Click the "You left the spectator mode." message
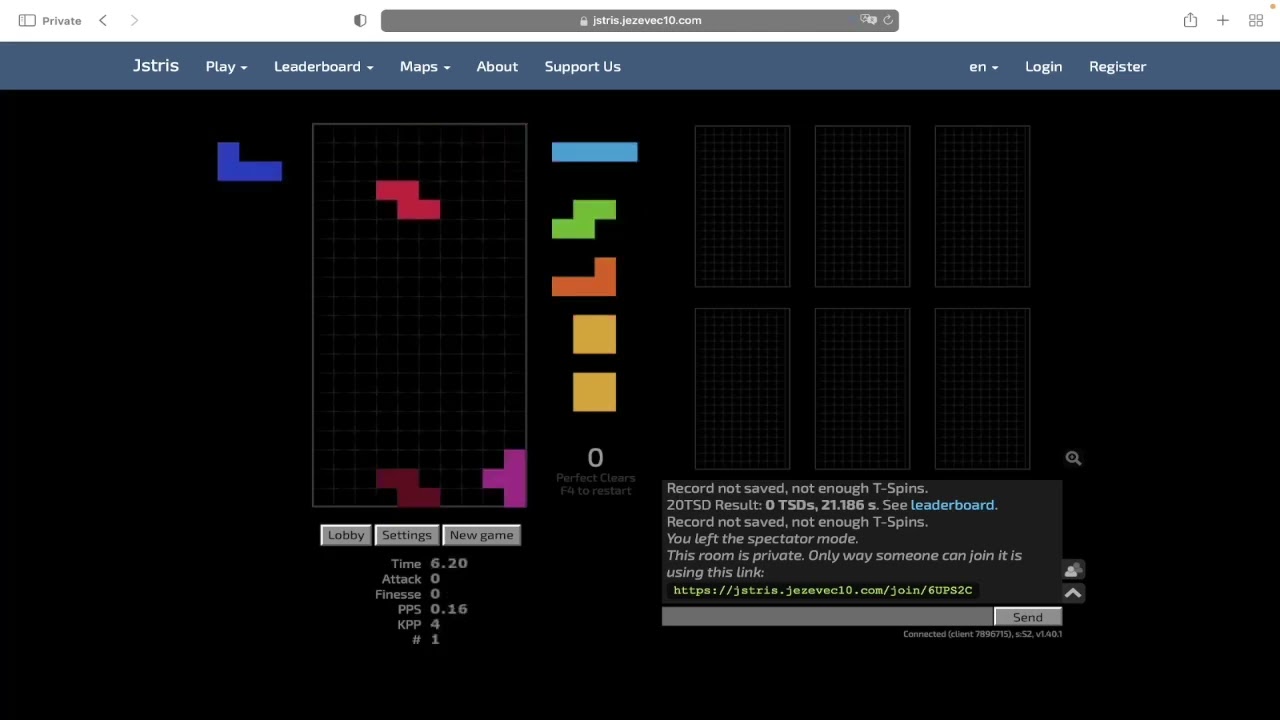 [x=762, y=538]
